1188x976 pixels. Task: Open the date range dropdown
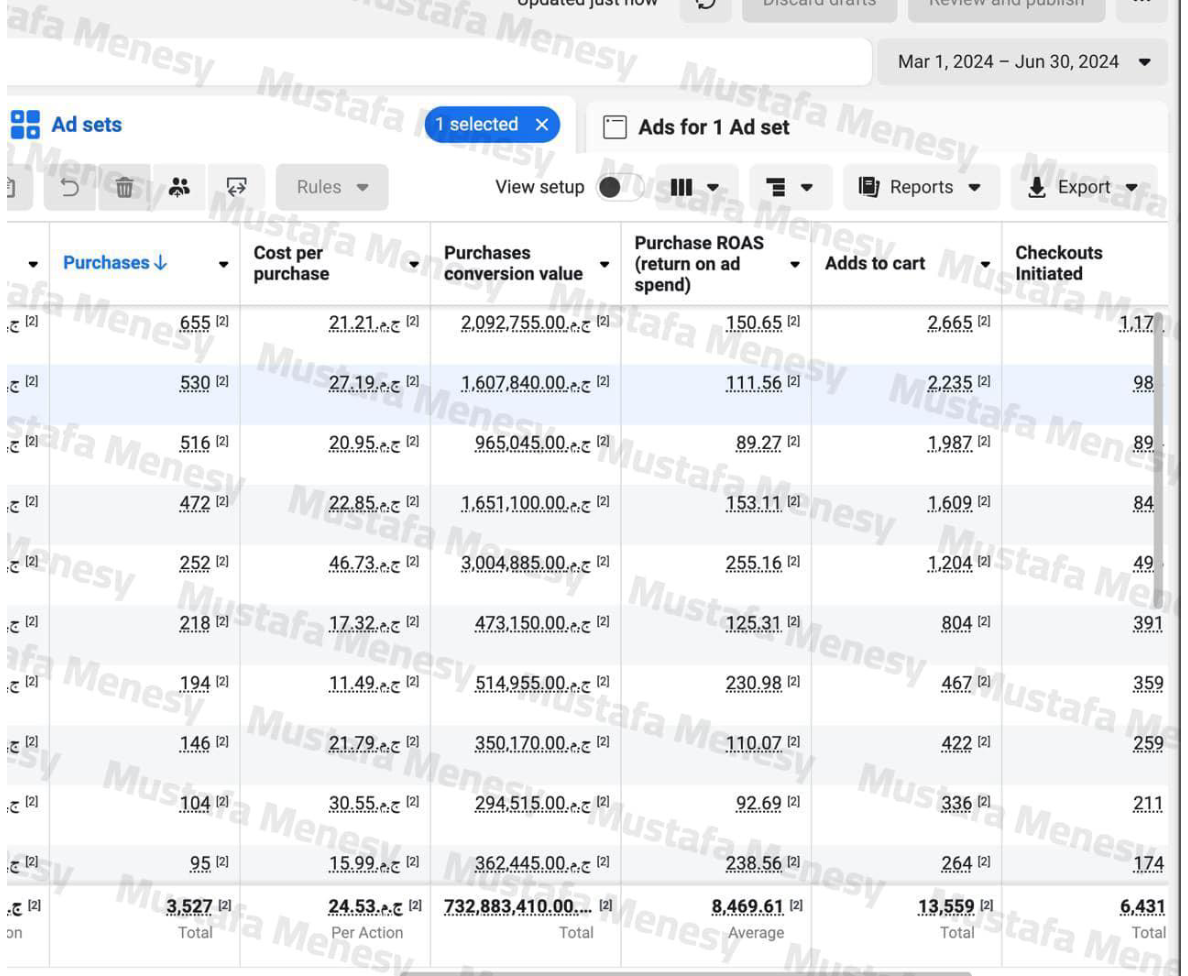(1024, 62)
